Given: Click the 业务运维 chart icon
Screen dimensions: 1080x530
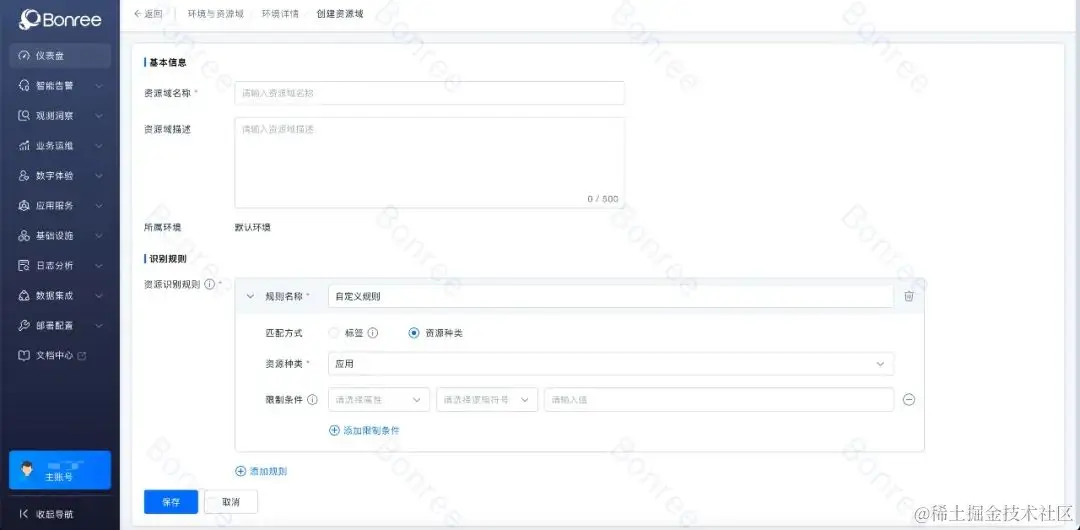Looking at the screenshot, I should point(24,146).
